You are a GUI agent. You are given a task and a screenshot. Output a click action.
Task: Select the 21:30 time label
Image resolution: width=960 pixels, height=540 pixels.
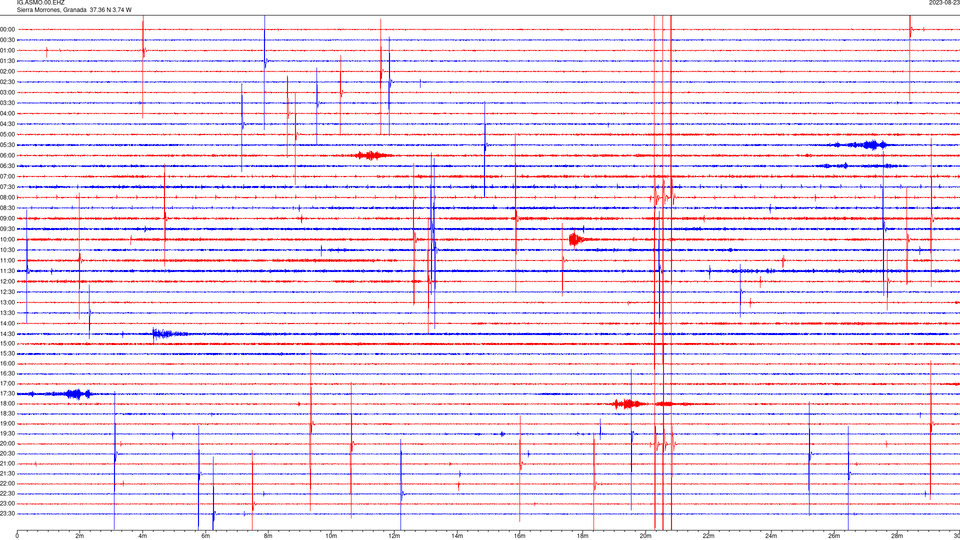coord(8,474)
